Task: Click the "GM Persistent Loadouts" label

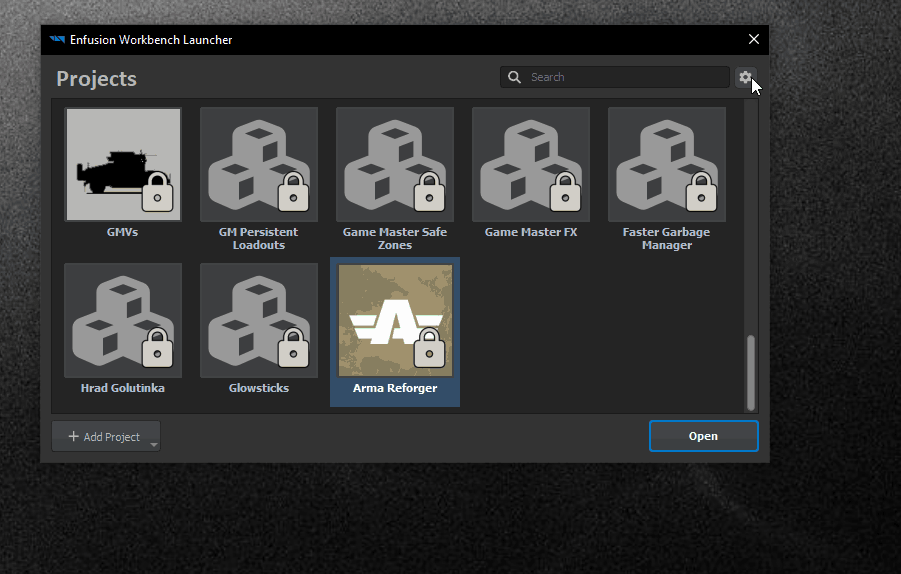Action: point(259,238)
